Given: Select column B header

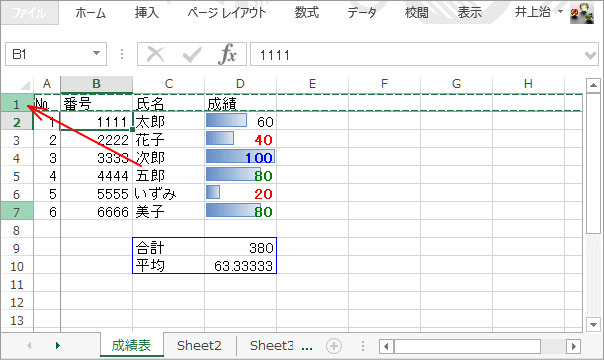Looking at the screenshot, I should pyautogui.click(x=96, y=84).
